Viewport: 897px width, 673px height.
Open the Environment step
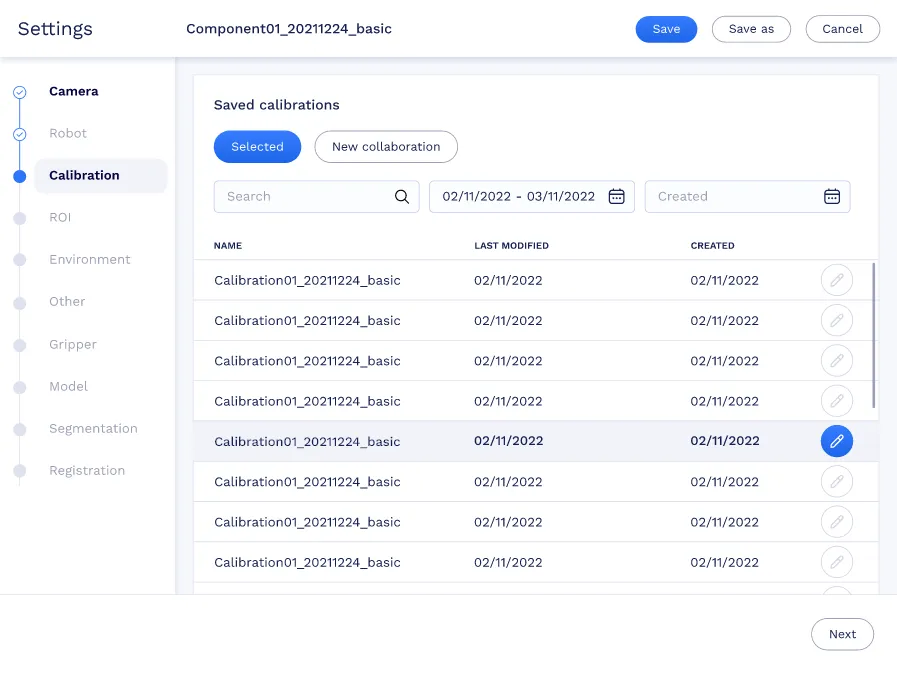[x=89, y=259]
